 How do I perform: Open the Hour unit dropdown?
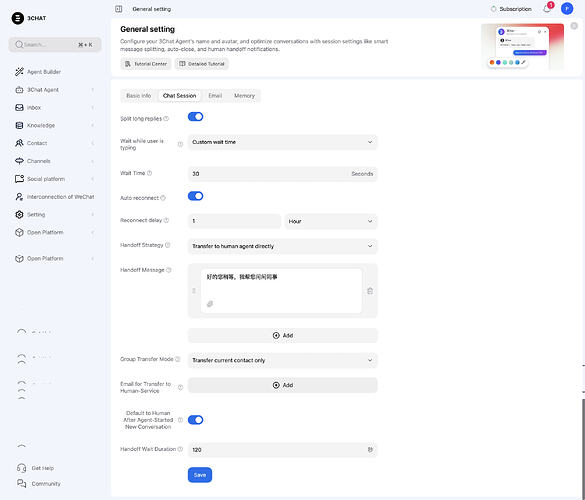coord(331,221)
